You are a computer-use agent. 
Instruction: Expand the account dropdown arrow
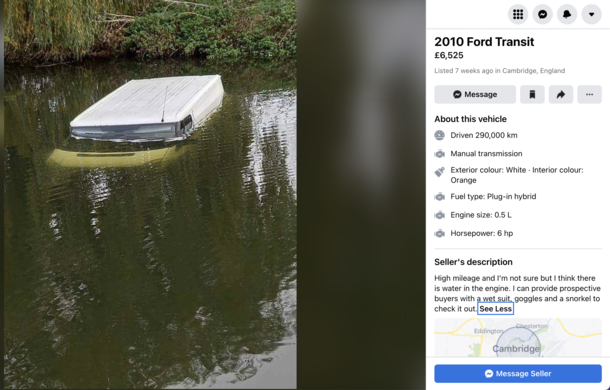point(591,14)
